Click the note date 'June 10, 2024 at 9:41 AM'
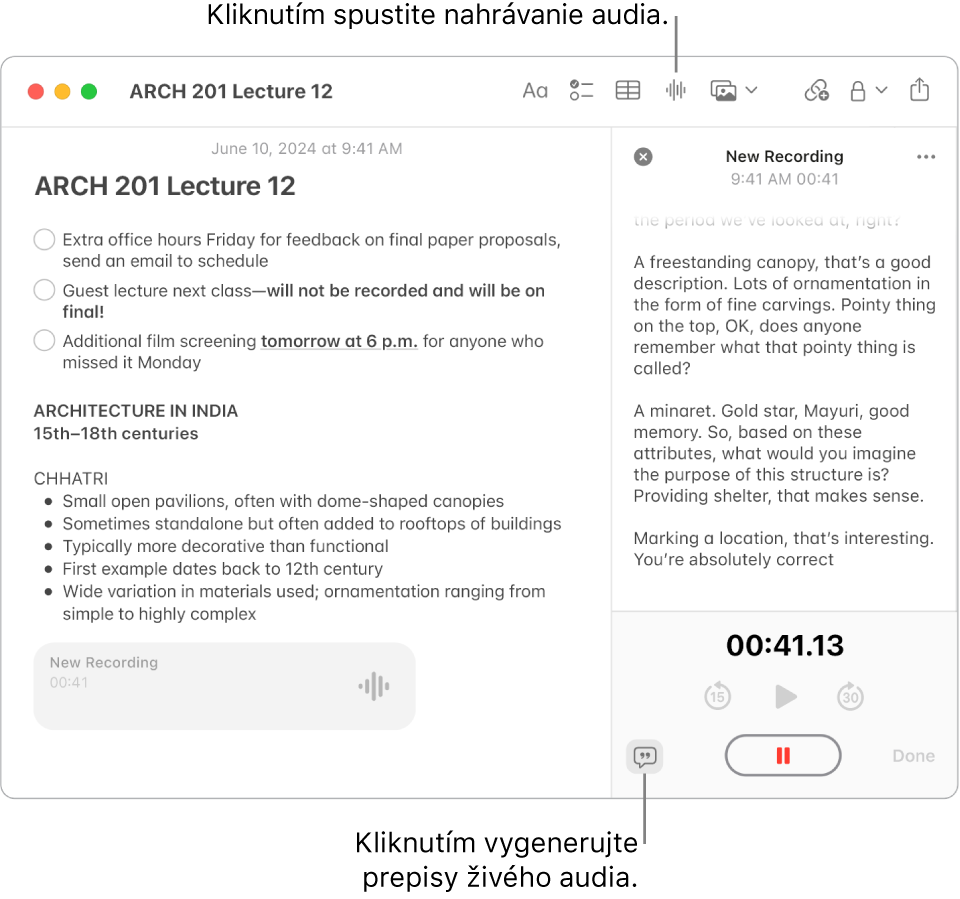 [x=307, y=149]
